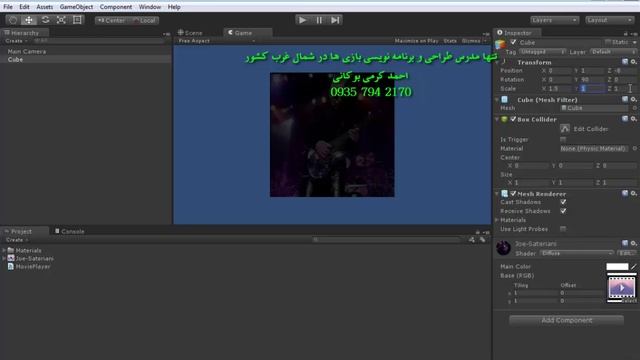
Task: Click the shader Edit button
Action: pyautogui.click(x=626, y=253)
